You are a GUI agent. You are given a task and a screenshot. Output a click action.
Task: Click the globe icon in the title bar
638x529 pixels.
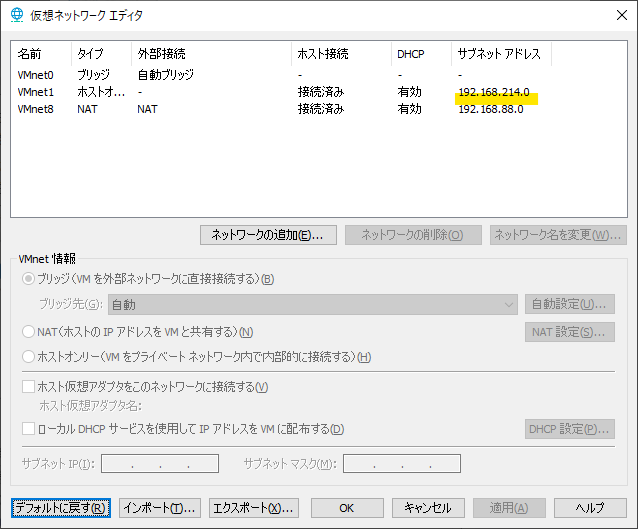[17, 15]
